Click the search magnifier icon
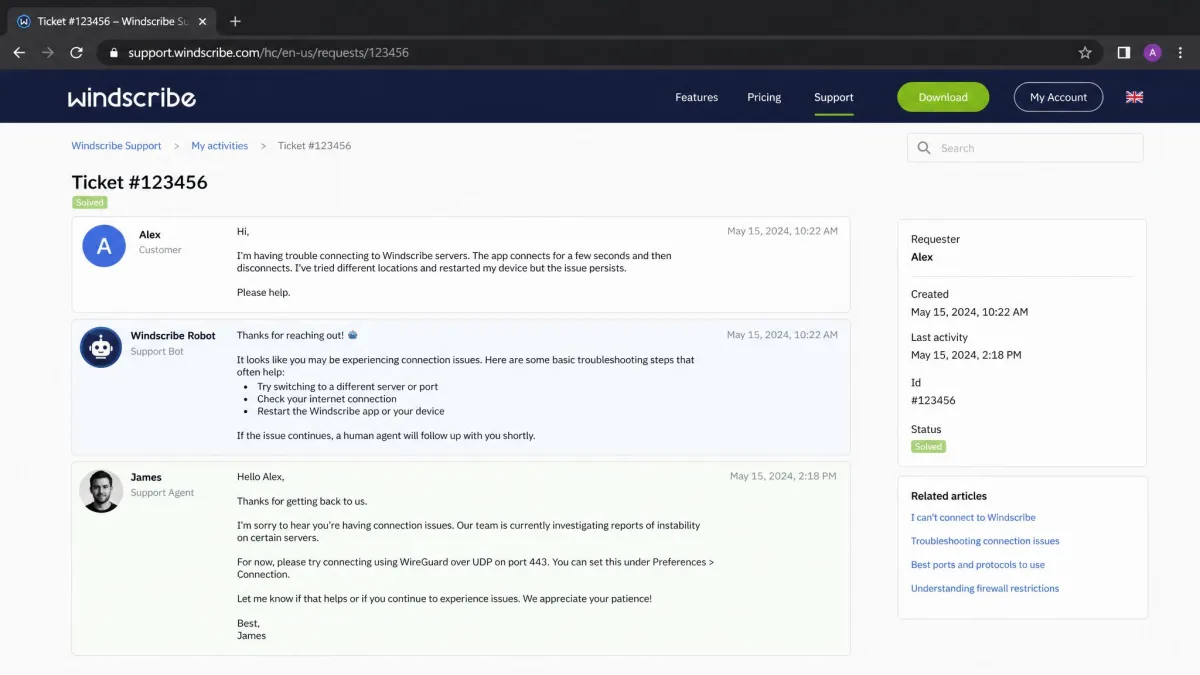Viewport: 1200px width, 675px height. point(924,148)
